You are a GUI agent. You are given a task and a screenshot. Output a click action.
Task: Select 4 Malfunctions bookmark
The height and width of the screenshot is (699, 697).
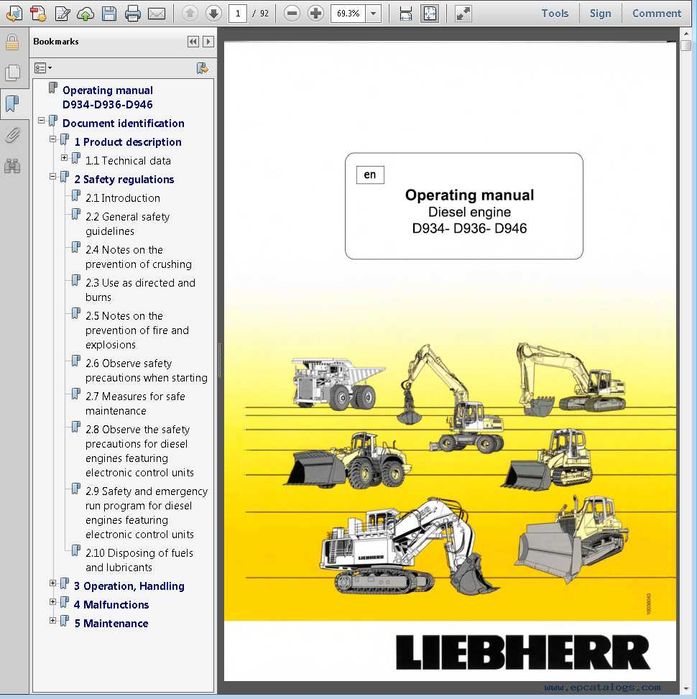(111, 604)
